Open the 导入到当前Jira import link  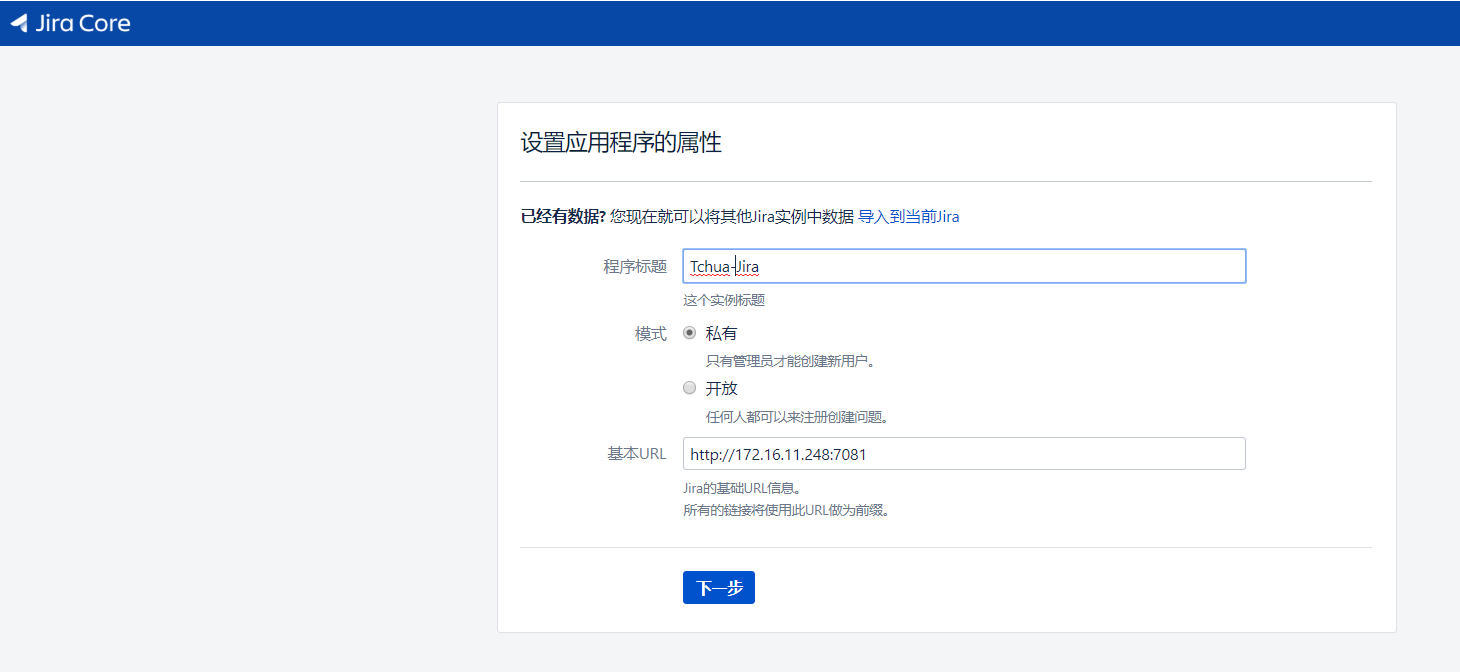908,216
